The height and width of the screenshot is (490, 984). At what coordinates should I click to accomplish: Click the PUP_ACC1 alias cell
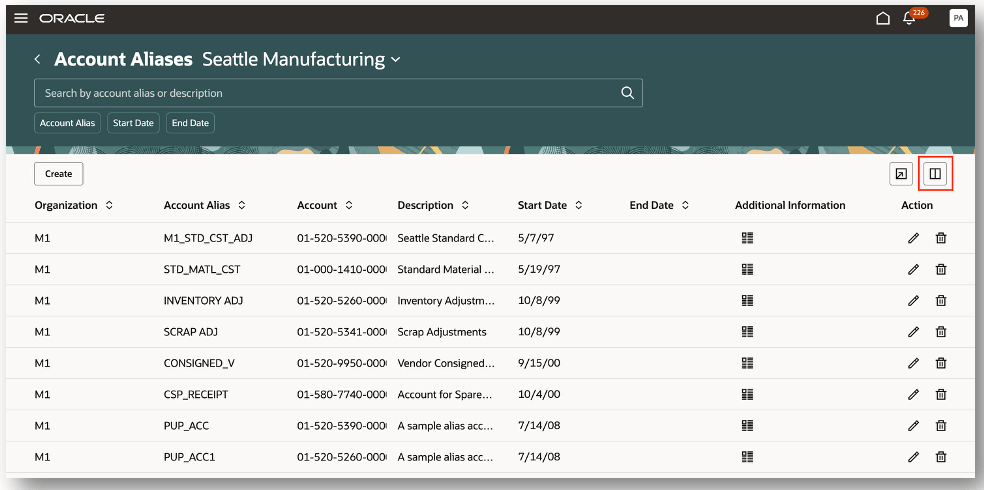pyautogui.click(x=189, y=457)
